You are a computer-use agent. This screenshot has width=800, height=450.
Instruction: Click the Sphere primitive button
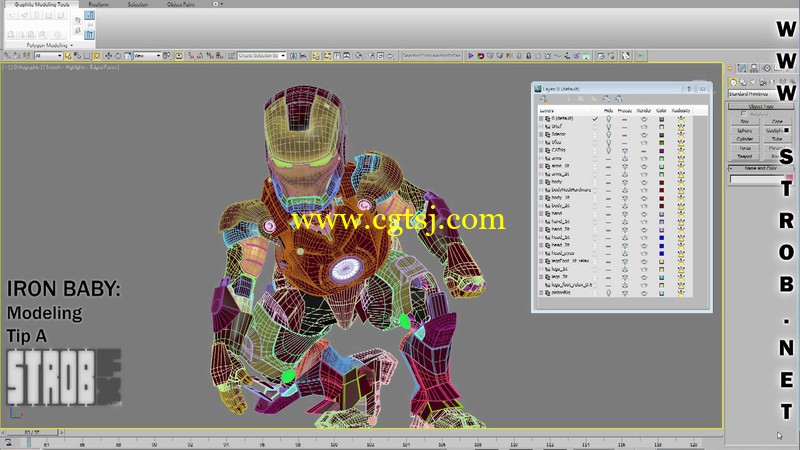point(745,131)
